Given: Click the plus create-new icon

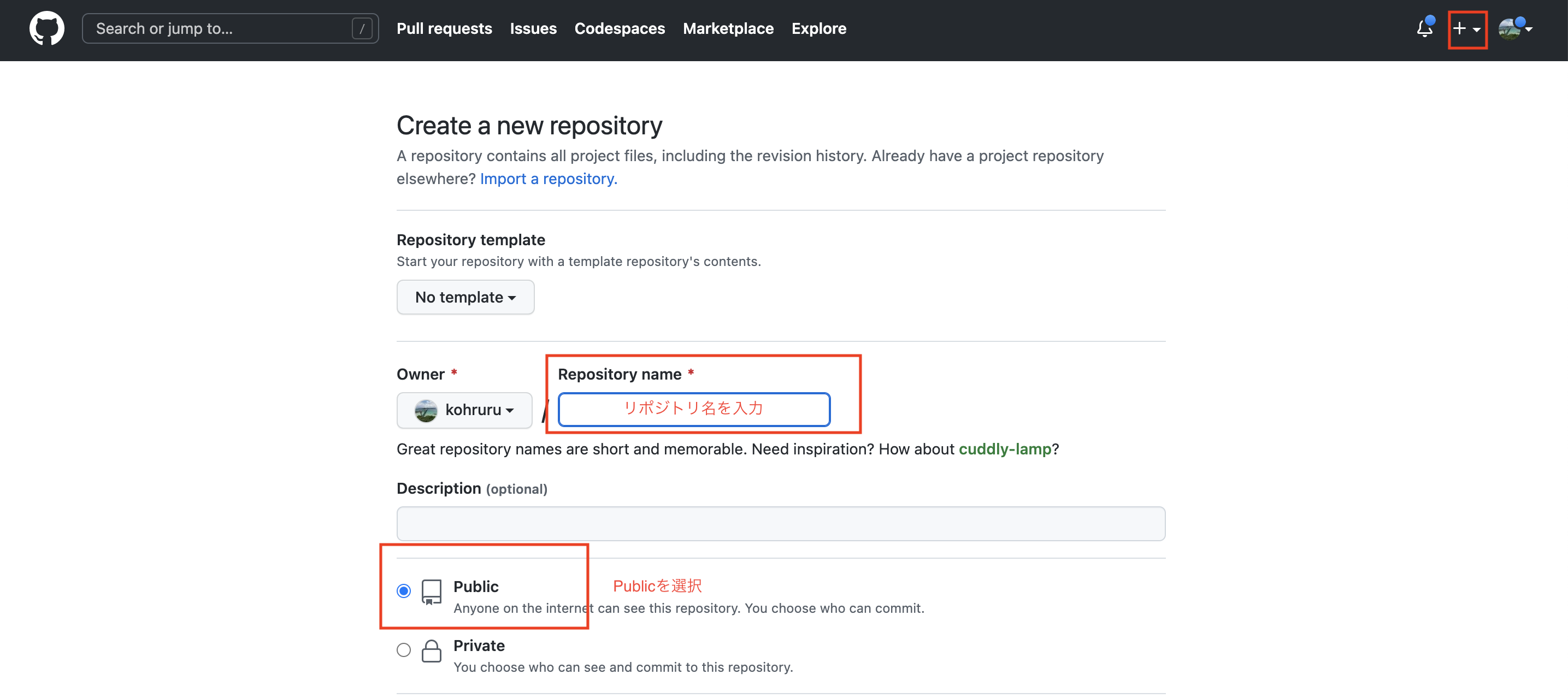Looking at the screenshot, I should coord(1459,28).
